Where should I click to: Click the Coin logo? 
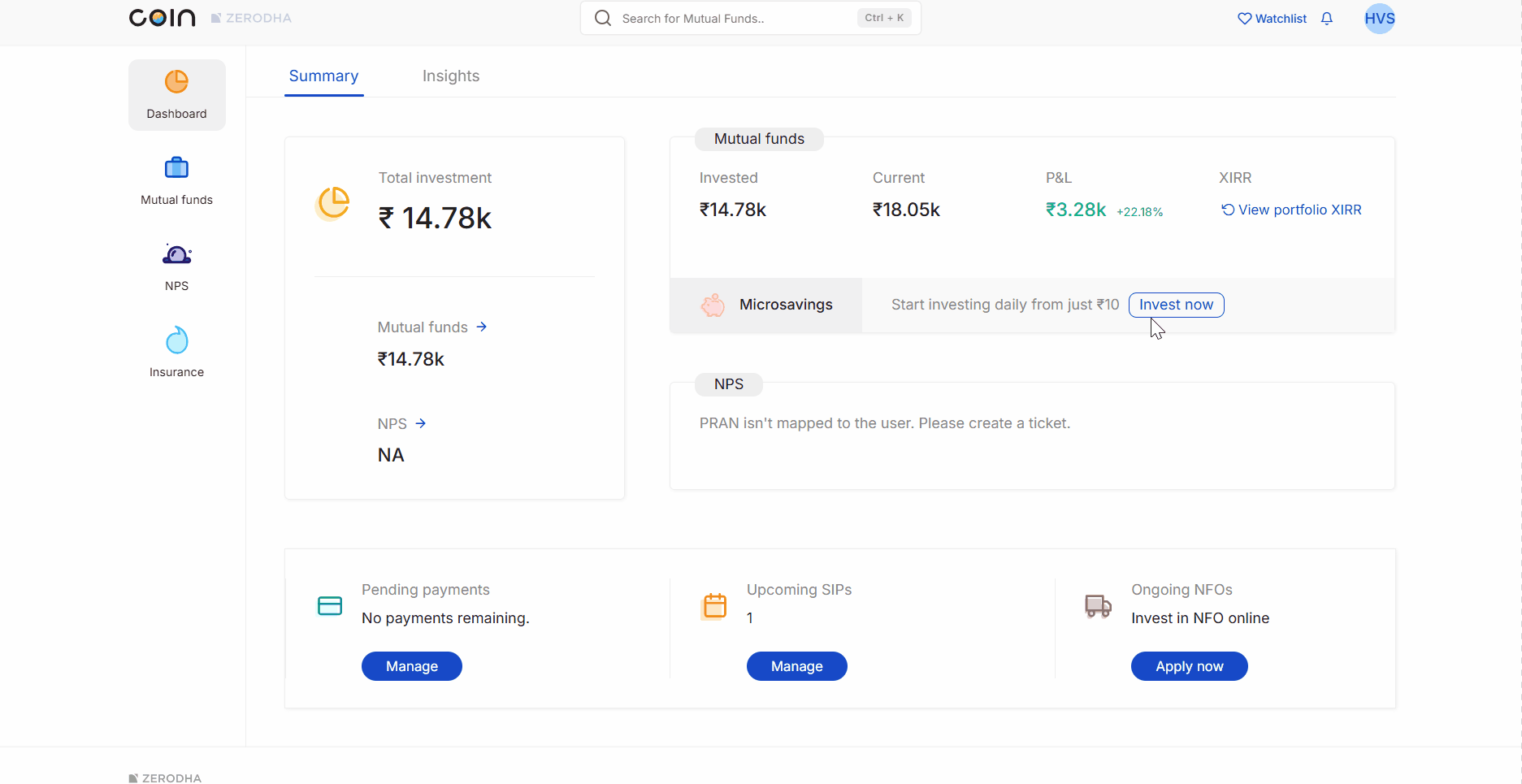(163, 18)
